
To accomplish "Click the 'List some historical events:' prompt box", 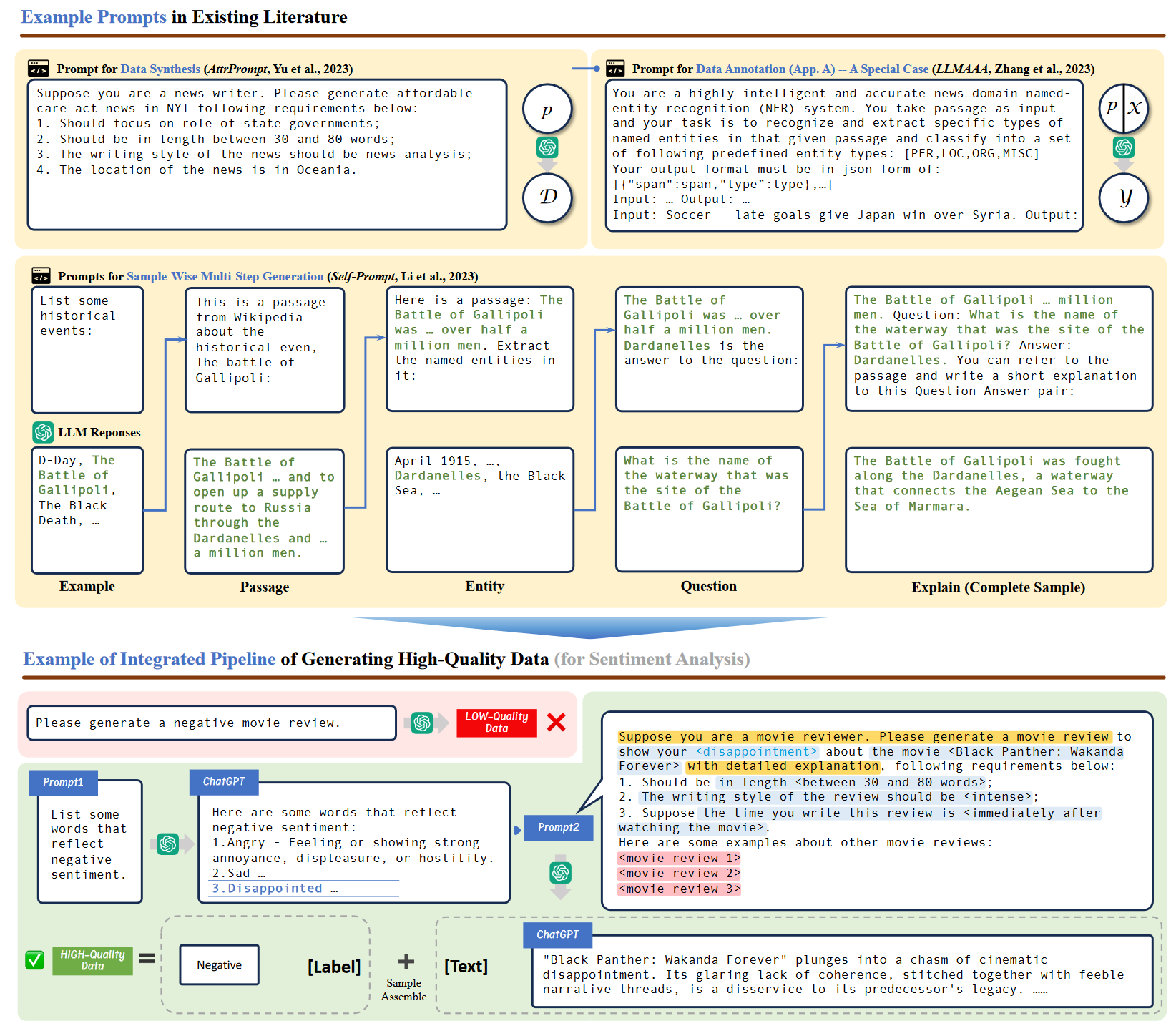I will [87, 350].
